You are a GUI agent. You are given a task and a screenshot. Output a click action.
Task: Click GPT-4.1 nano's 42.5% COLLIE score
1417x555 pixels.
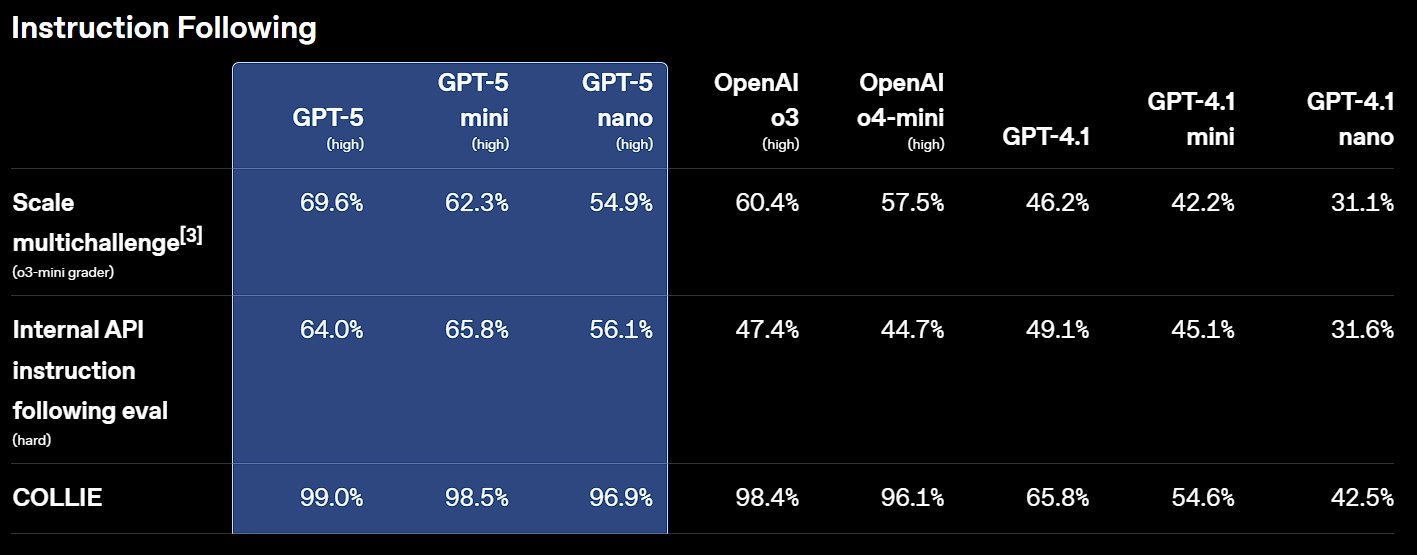(1362, 497)
